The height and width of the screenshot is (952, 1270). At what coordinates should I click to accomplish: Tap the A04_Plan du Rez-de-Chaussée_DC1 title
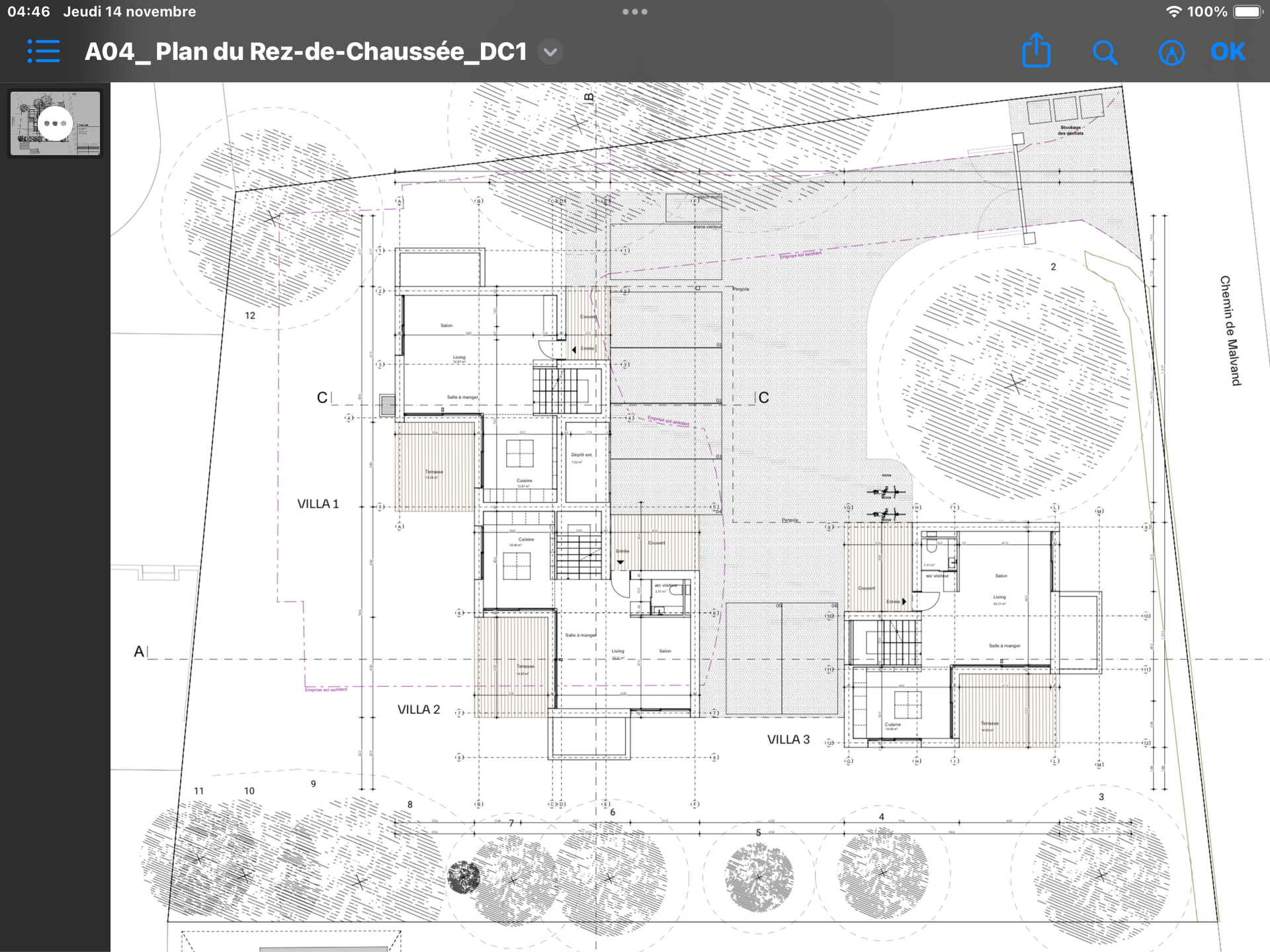(306, 52)
